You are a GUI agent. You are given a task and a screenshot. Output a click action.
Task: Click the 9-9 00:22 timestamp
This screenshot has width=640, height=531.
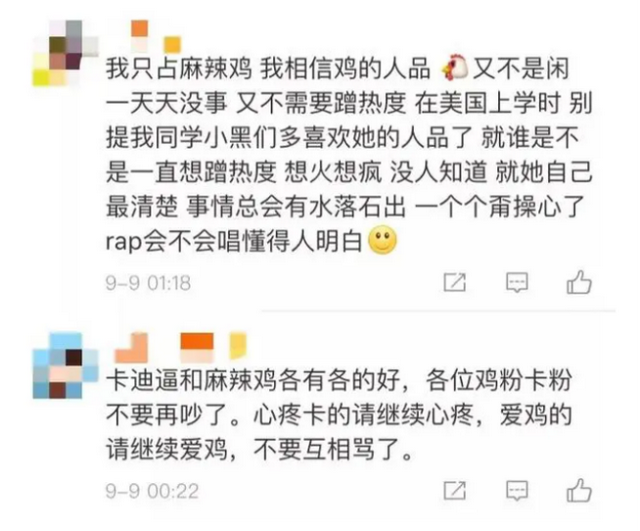152,491
